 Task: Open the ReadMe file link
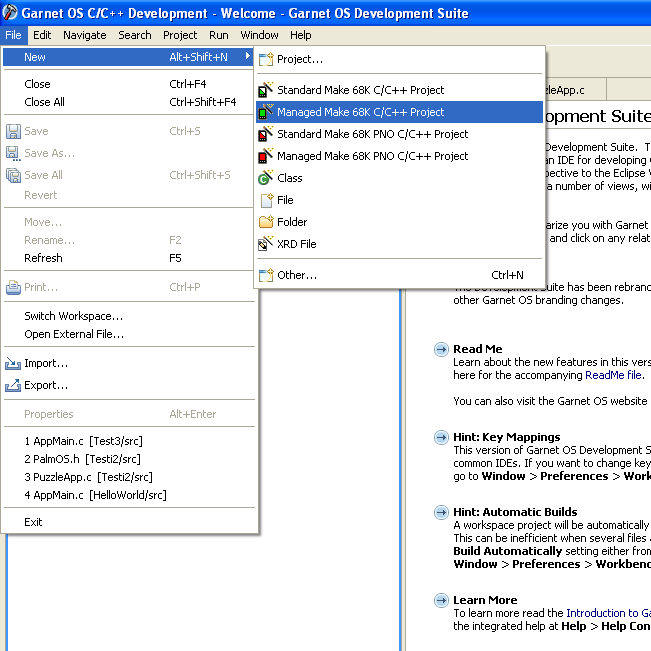[x=613, y=375]
